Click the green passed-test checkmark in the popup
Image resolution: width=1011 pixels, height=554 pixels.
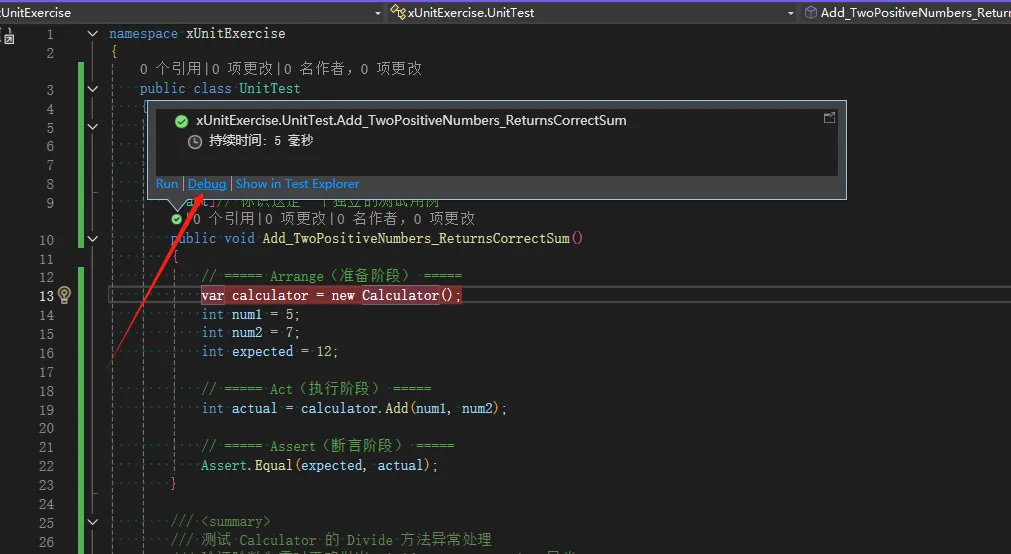(x=181, y=121)
